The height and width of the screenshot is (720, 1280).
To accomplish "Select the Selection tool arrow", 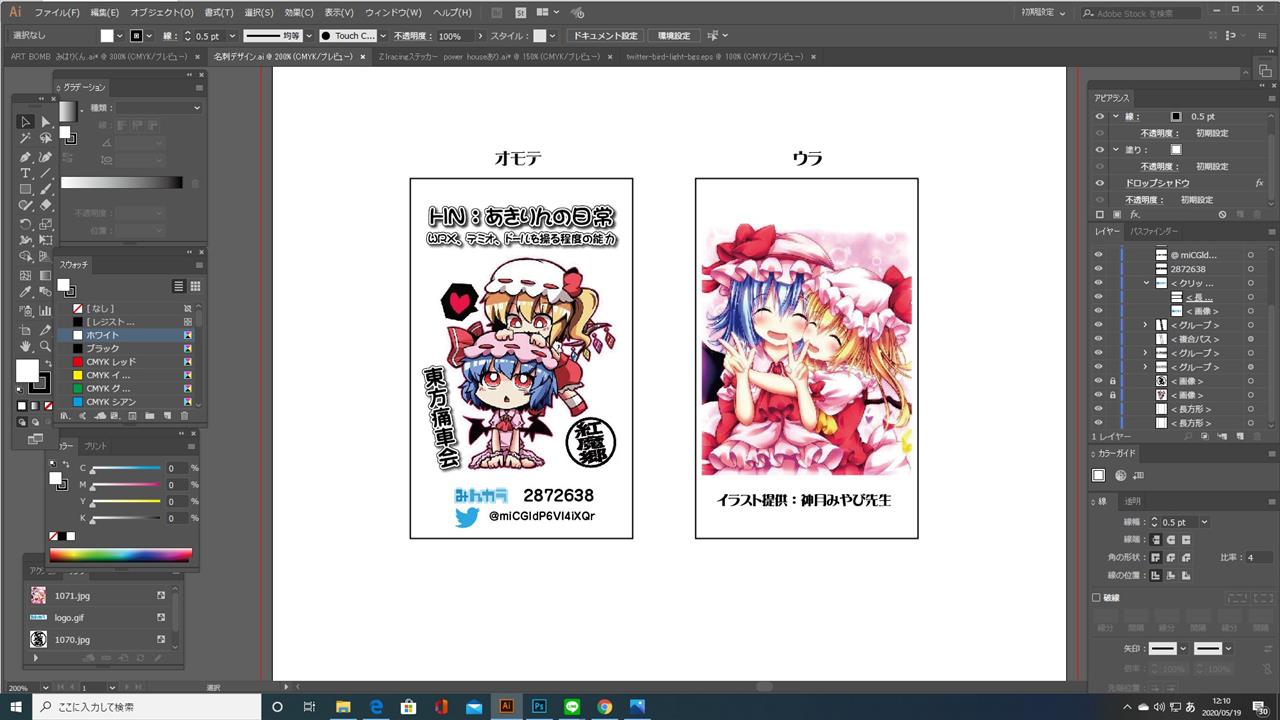I will click(x=26, y=121).
